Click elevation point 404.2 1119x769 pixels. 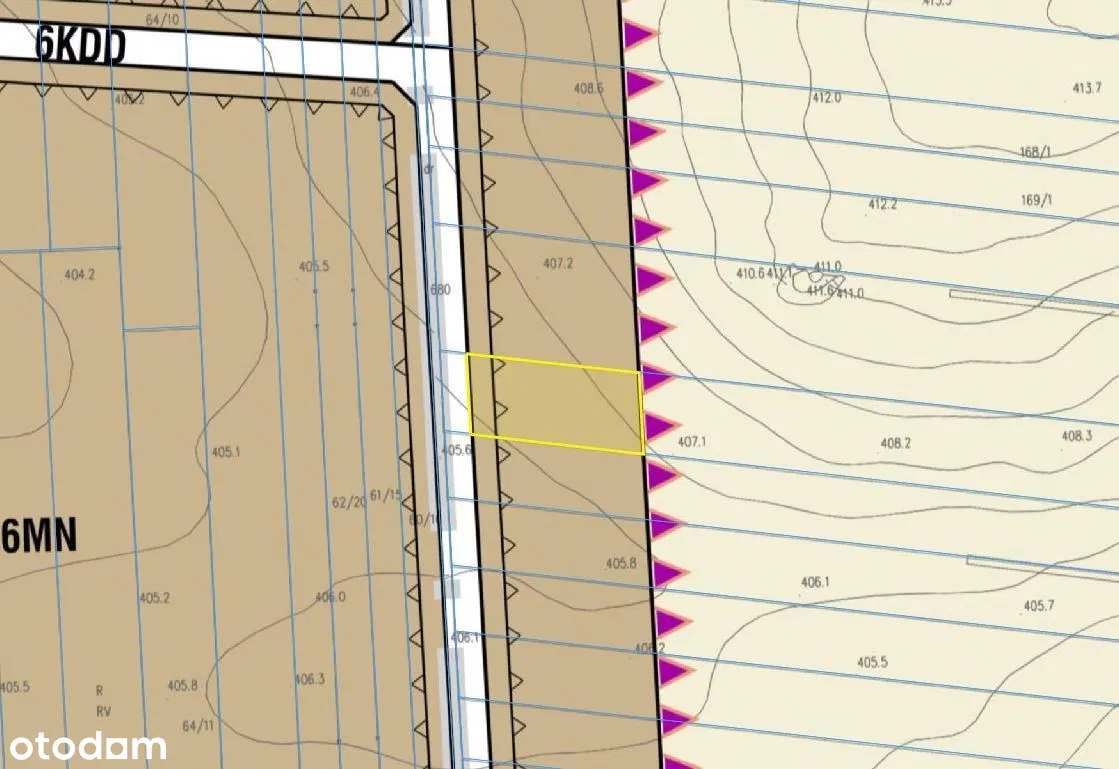coord(79,274)
